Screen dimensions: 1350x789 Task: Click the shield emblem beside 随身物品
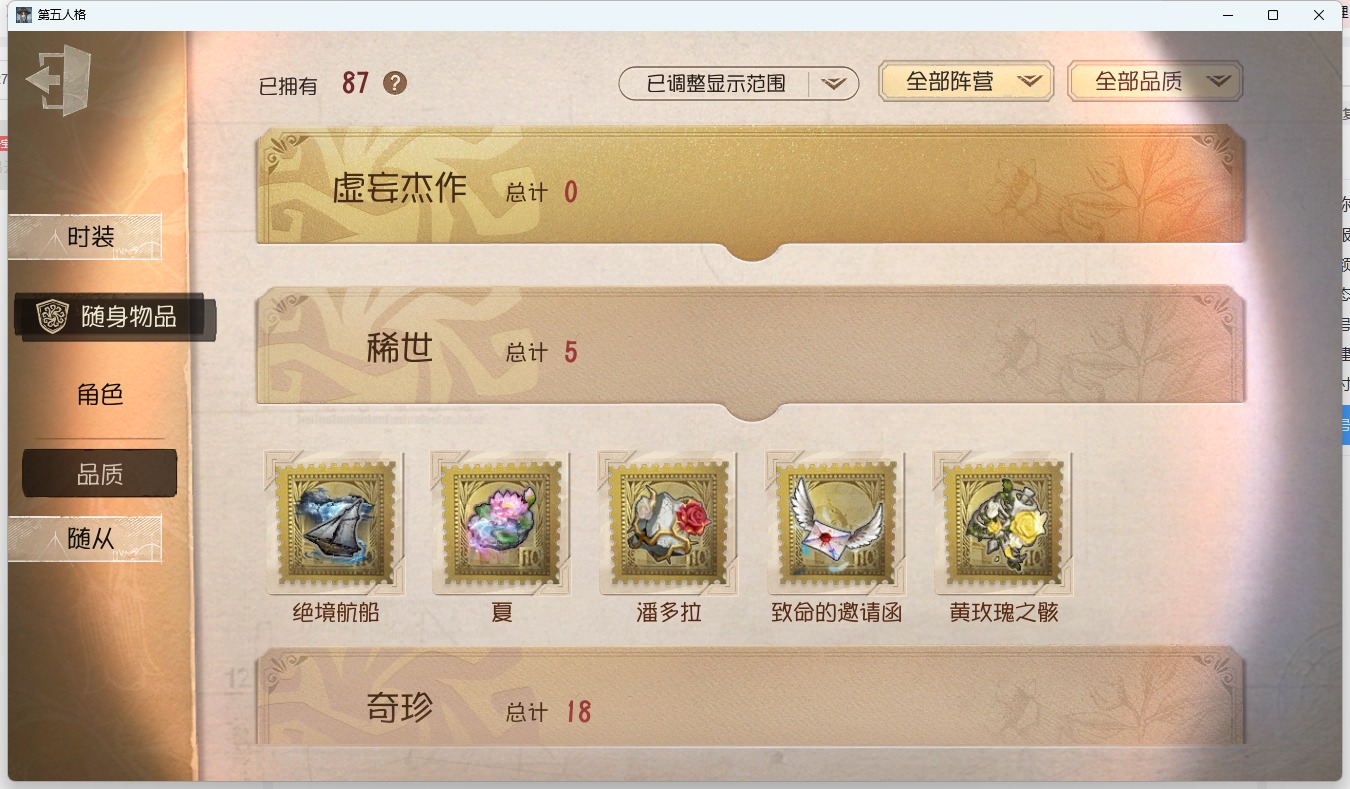52,316
